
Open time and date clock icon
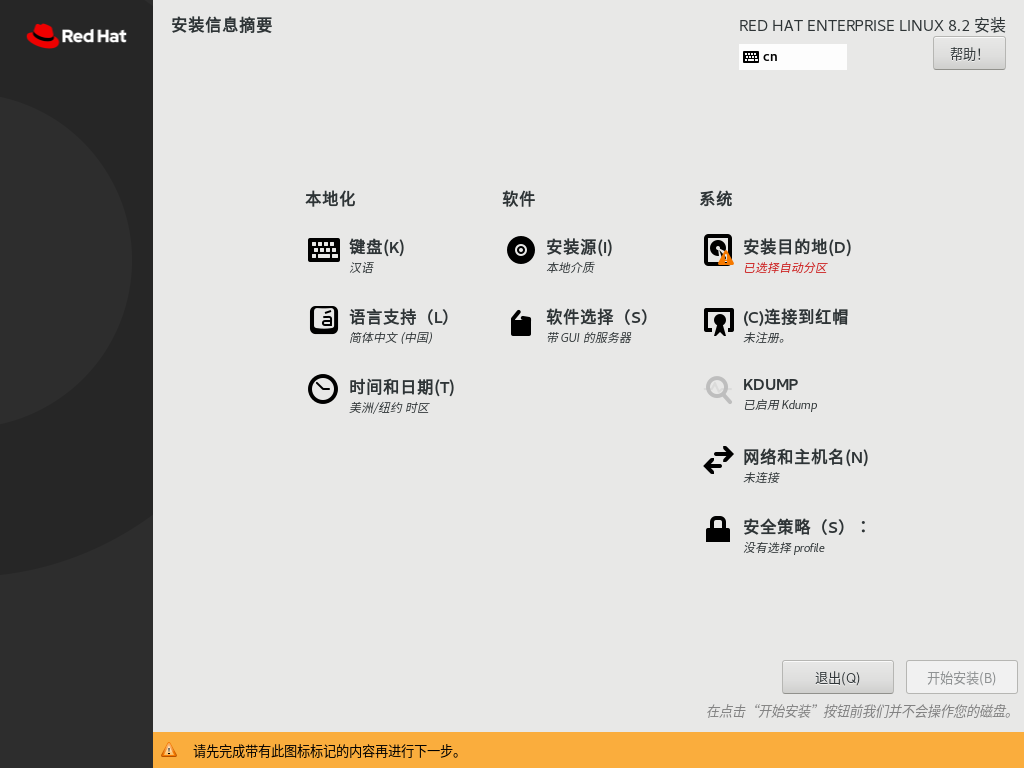click(x=323, y=389)
